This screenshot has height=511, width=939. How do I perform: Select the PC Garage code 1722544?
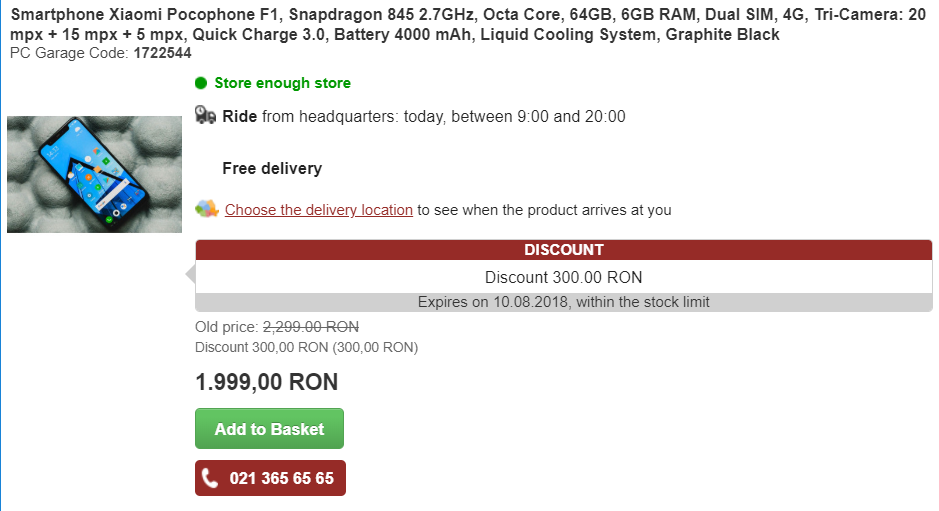[162, 53]
